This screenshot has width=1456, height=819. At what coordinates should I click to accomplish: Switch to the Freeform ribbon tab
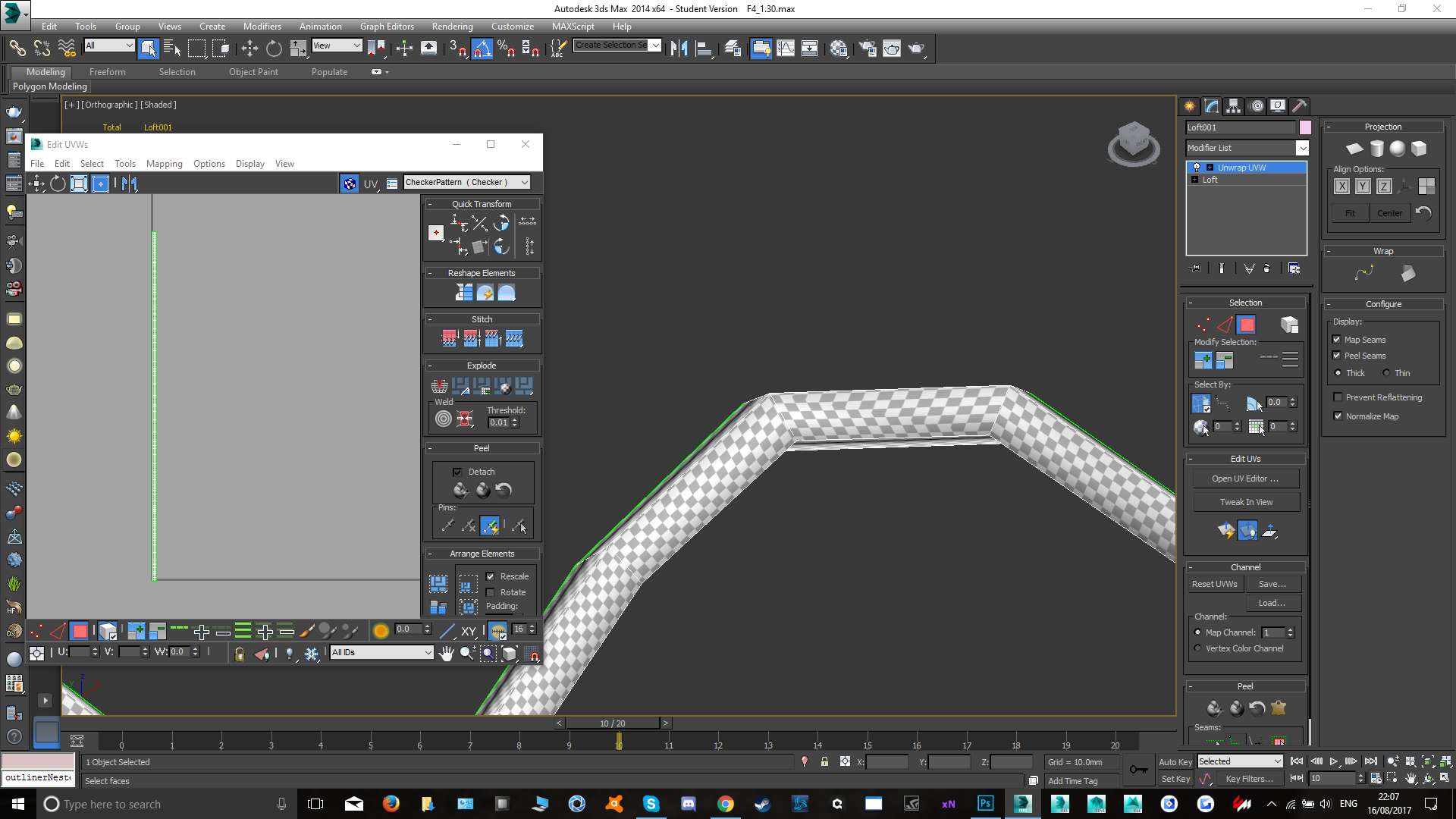(x=108, y=72)
